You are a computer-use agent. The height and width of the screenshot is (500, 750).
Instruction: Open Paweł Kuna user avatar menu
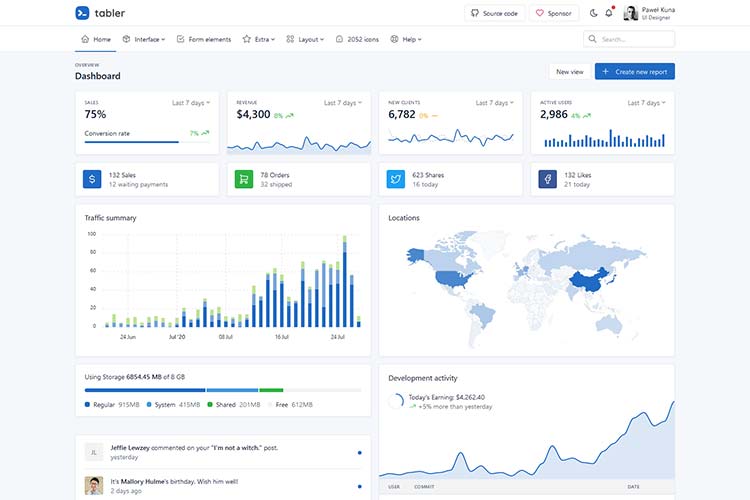(631, 13)
